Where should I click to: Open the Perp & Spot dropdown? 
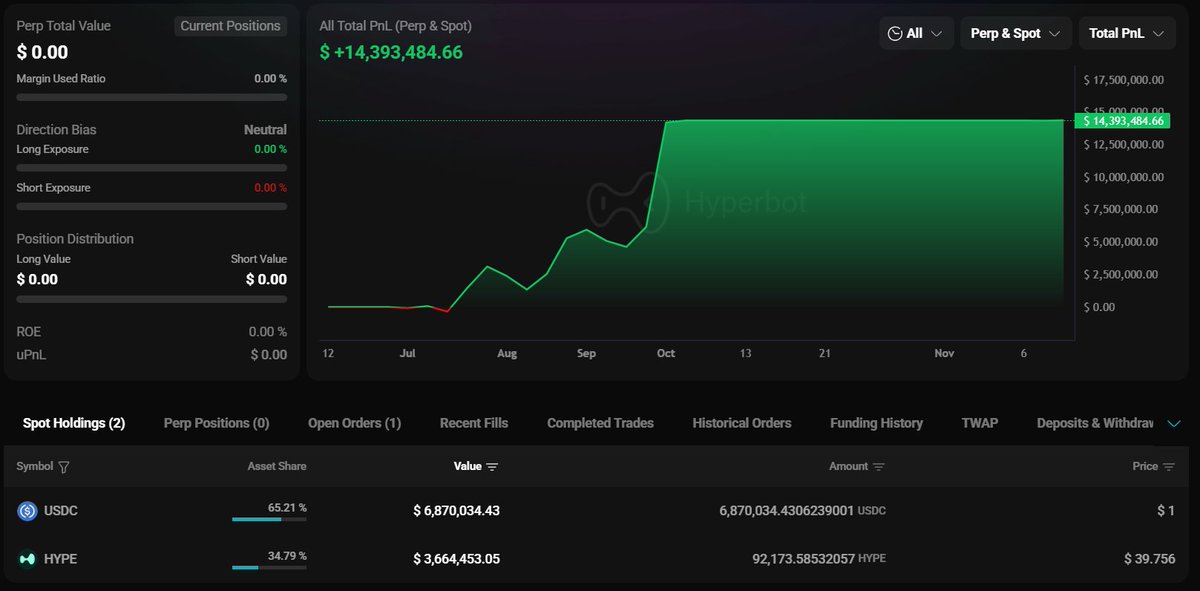(1016, 33)
